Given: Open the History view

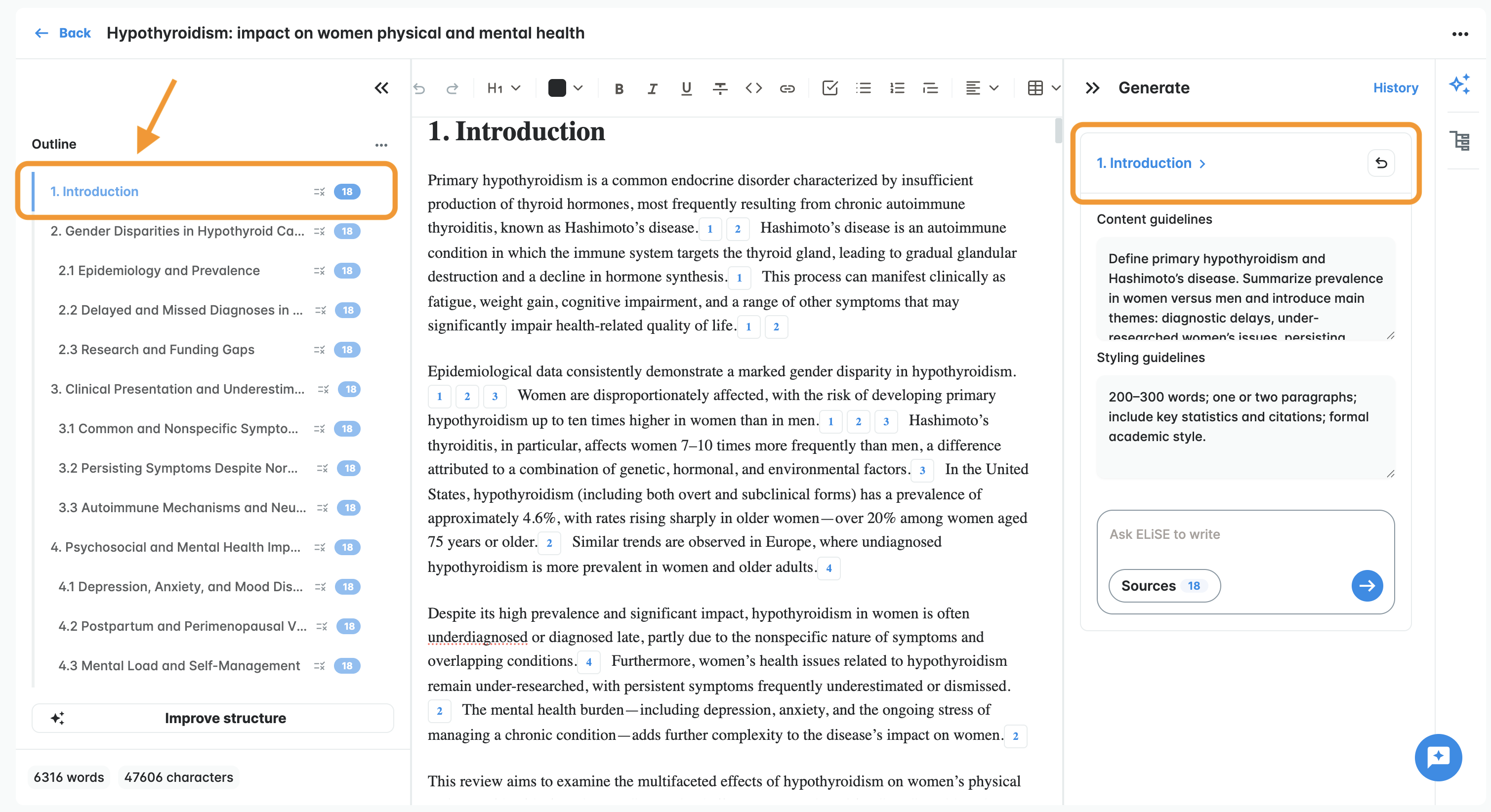Looking at the screenshot, I should click(x=1396, y=88).
